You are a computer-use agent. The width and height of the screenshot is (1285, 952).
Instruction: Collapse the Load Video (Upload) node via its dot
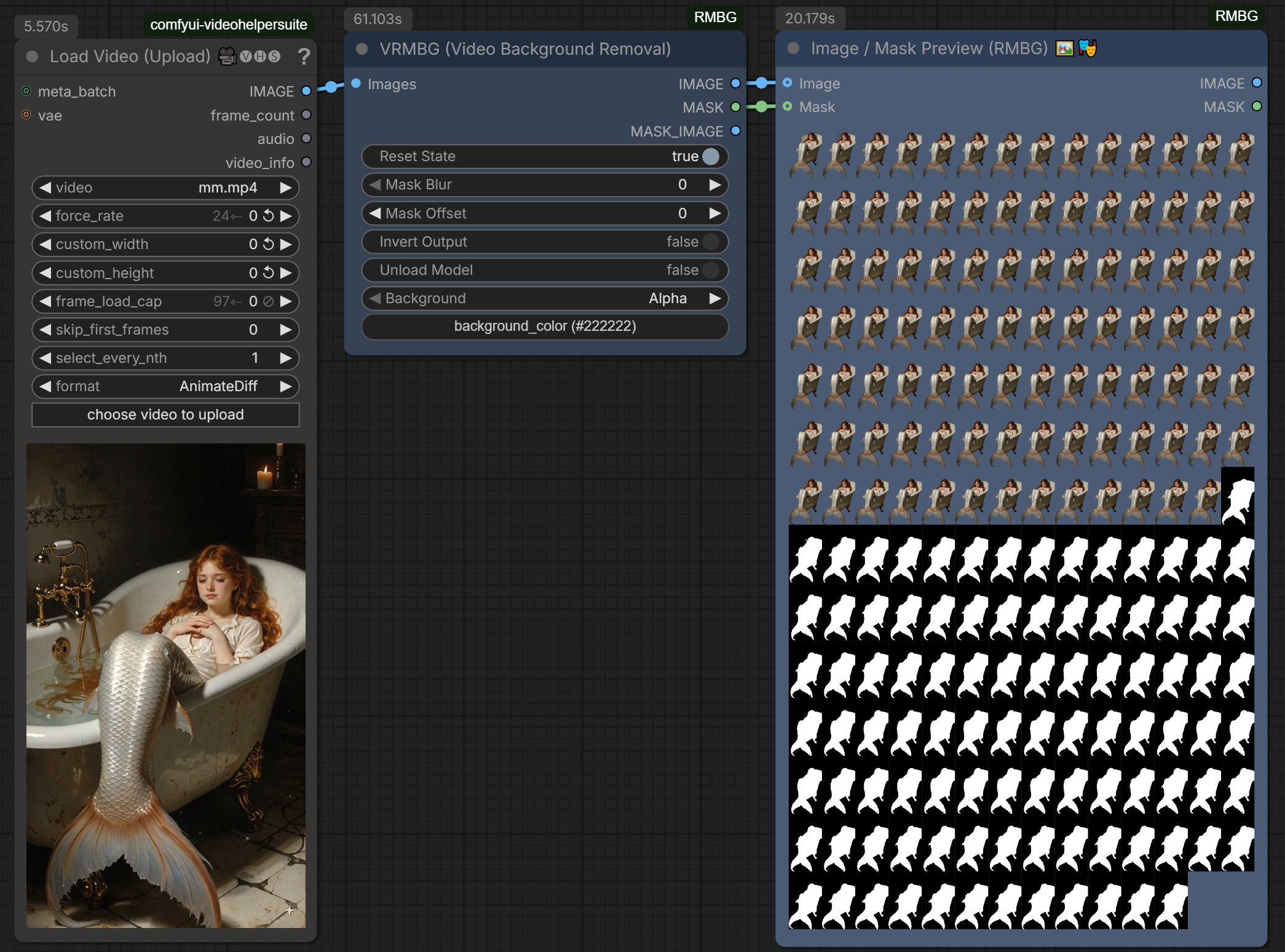point(33,57)
